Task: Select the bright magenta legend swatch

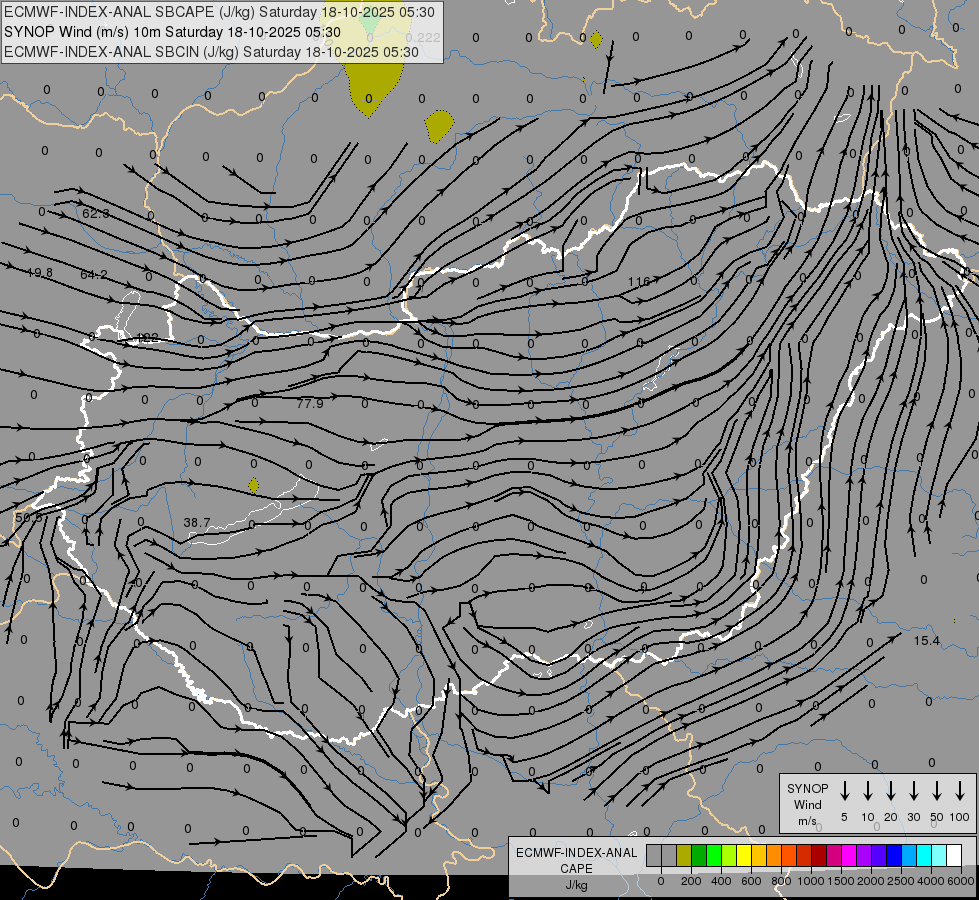Action: pyautogui.click(x=849, y=856)
